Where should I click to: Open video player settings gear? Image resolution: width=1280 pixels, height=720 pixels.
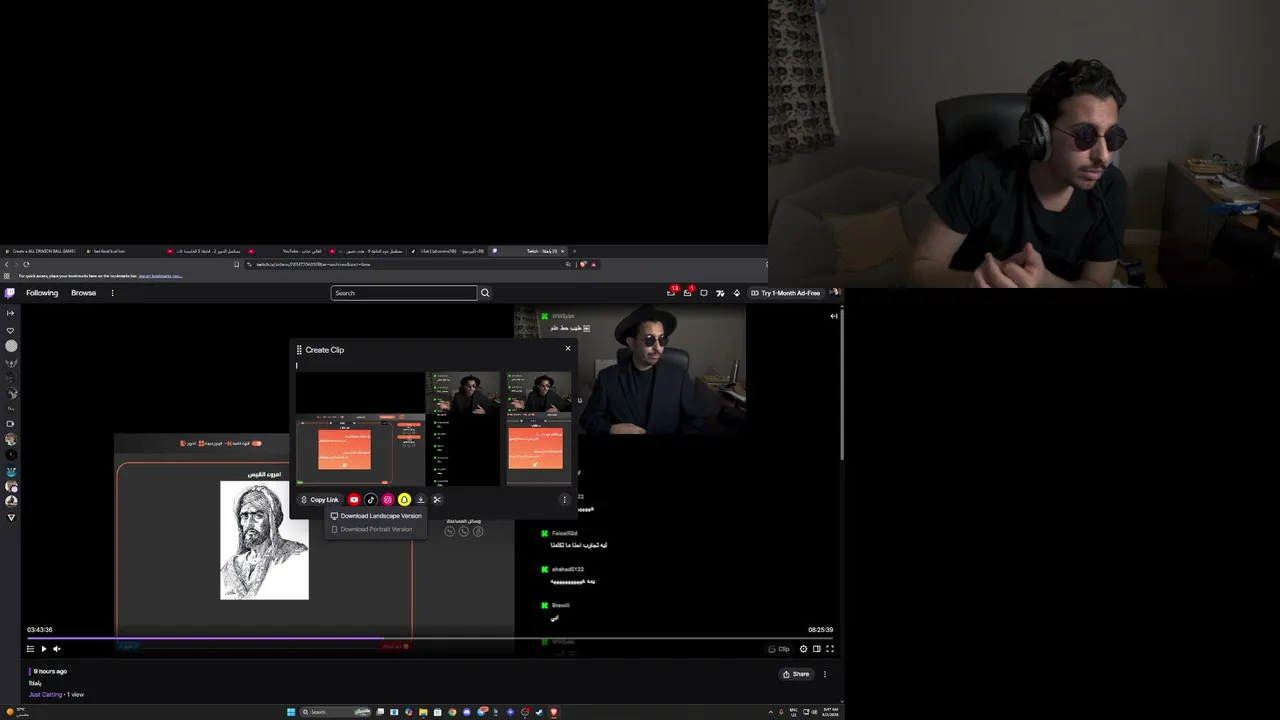pyautogui.click(x=803, y=649)
